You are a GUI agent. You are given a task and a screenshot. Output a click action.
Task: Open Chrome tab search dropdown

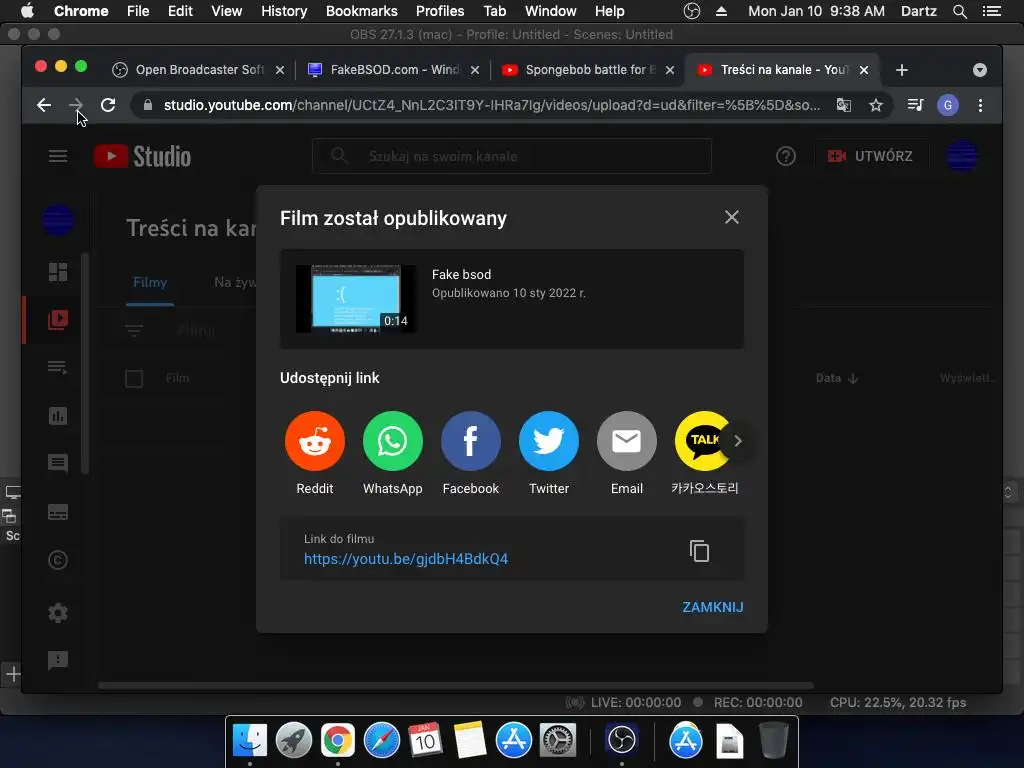click(x=980, y=70)
